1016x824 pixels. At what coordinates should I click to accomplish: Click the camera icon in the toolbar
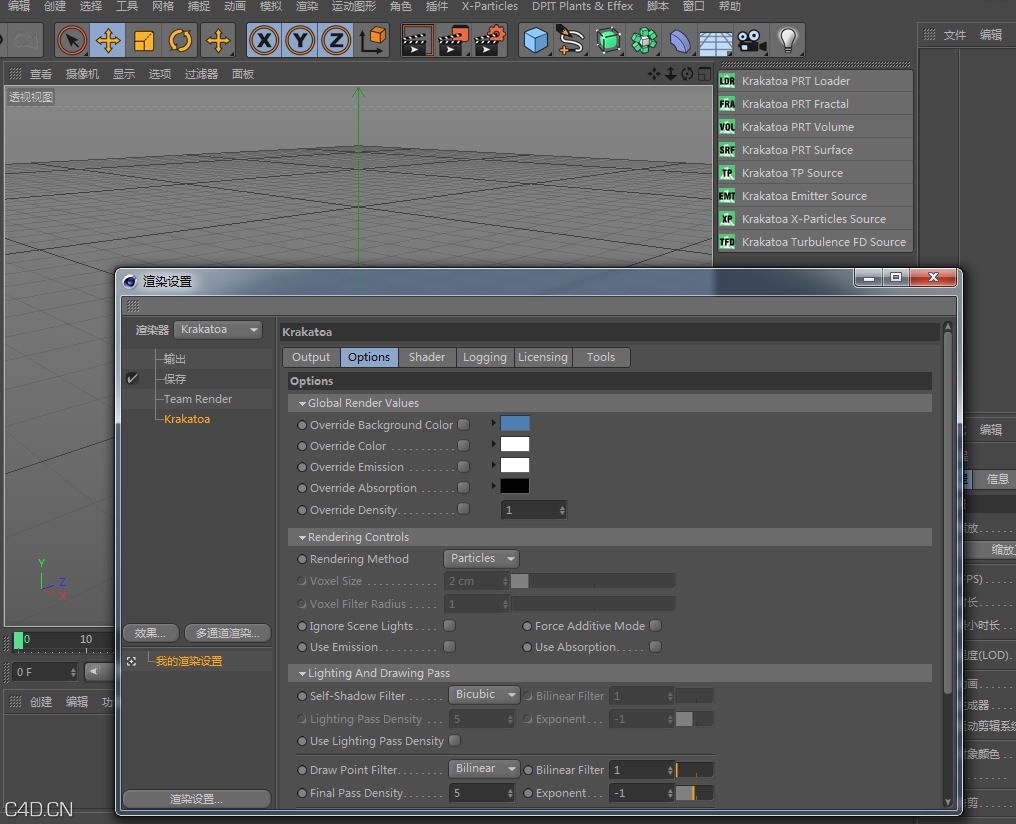pyautogui.click(x=751, y=40)
